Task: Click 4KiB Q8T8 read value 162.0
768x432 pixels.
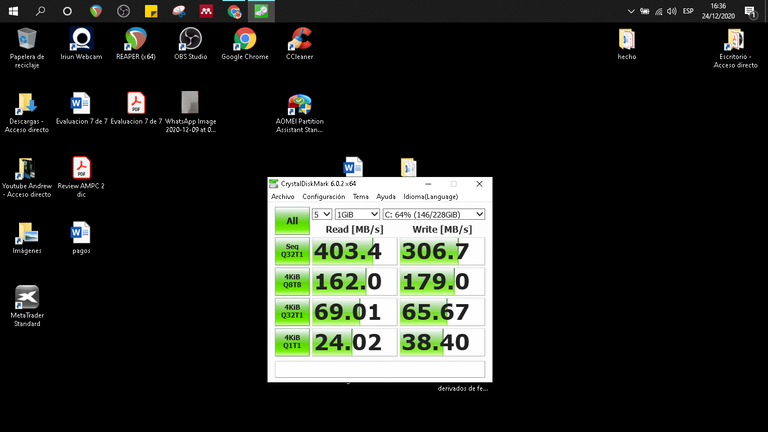Action: (354, 282)
